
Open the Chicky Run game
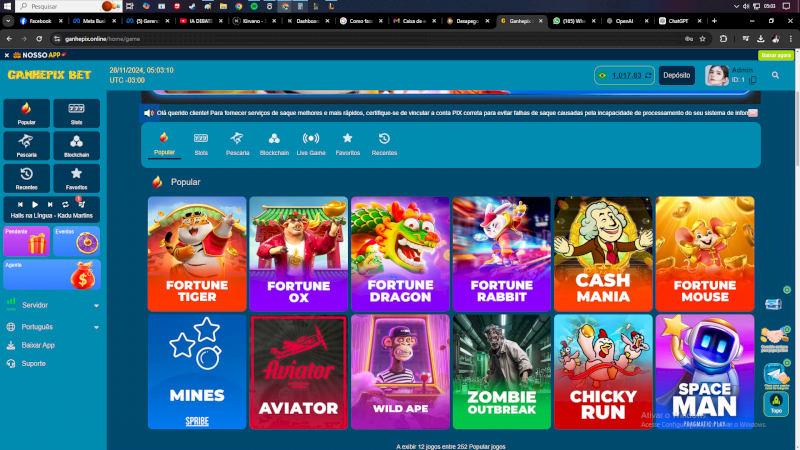(x=603, y=372)
